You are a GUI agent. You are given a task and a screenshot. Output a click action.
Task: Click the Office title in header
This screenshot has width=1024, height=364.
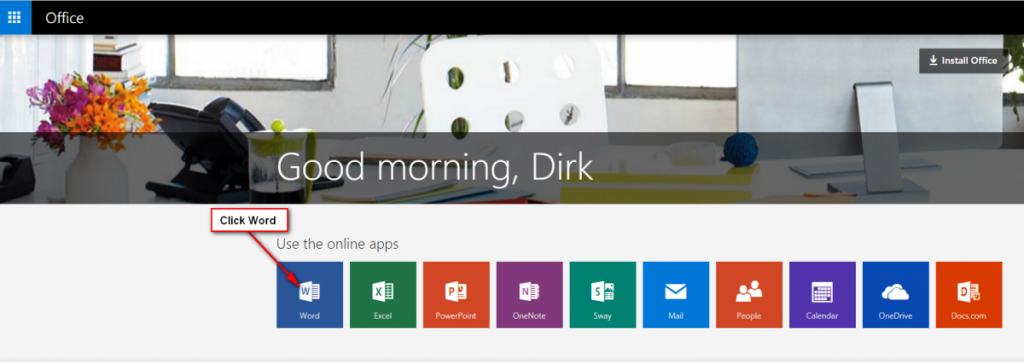(64, 18)
